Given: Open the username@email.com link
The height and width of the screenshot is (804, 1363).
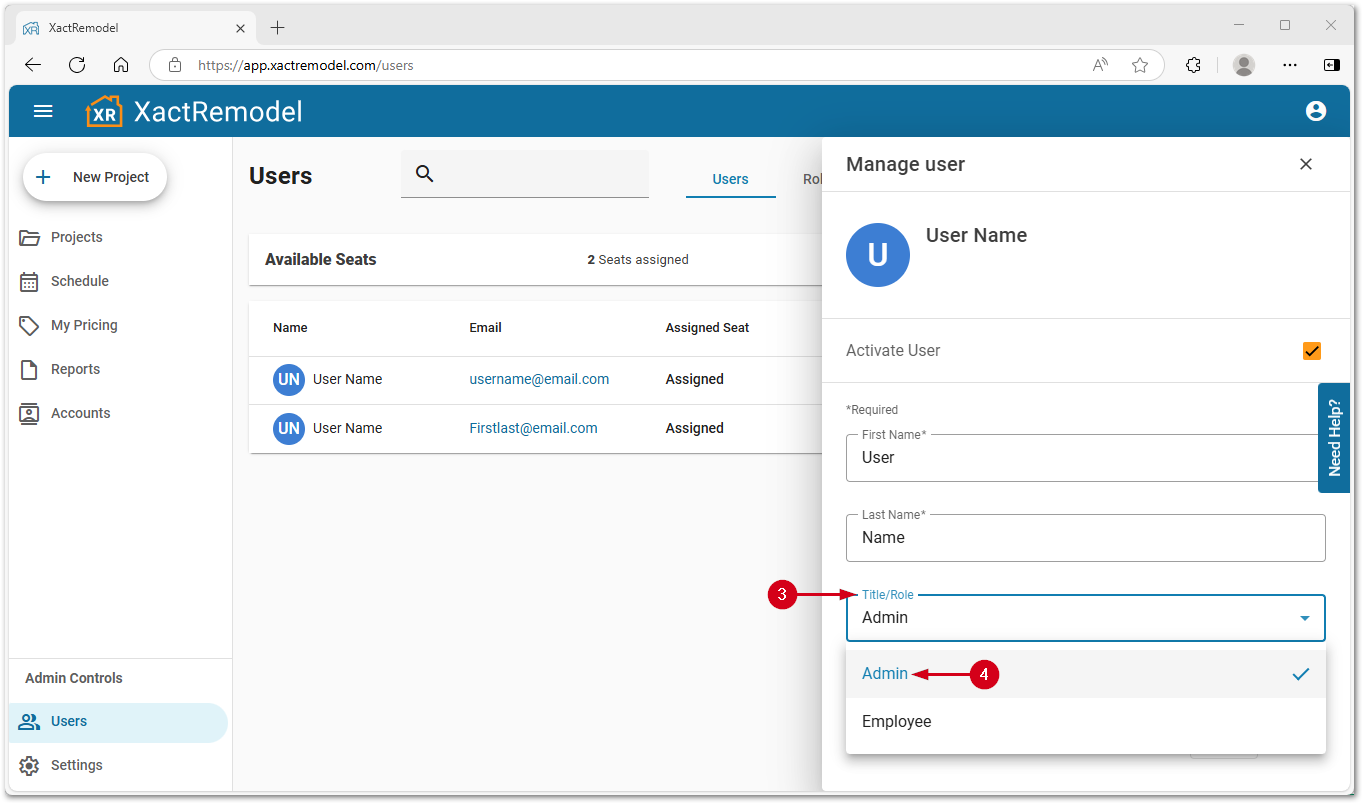Looking at the screenshot, I should (539, 379).
